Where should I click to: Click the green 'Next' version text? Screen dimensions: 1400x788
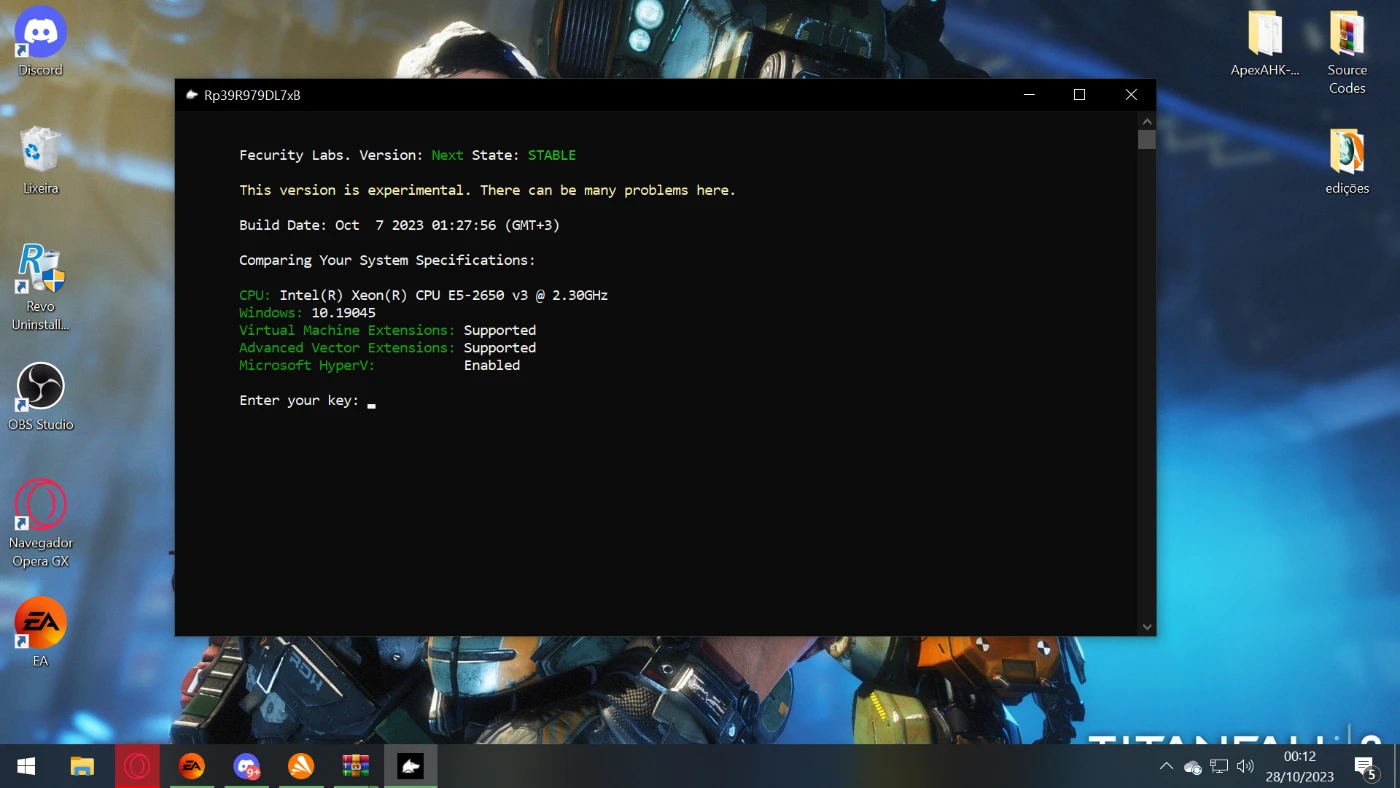pyautogui.click(x=447, y=155)
